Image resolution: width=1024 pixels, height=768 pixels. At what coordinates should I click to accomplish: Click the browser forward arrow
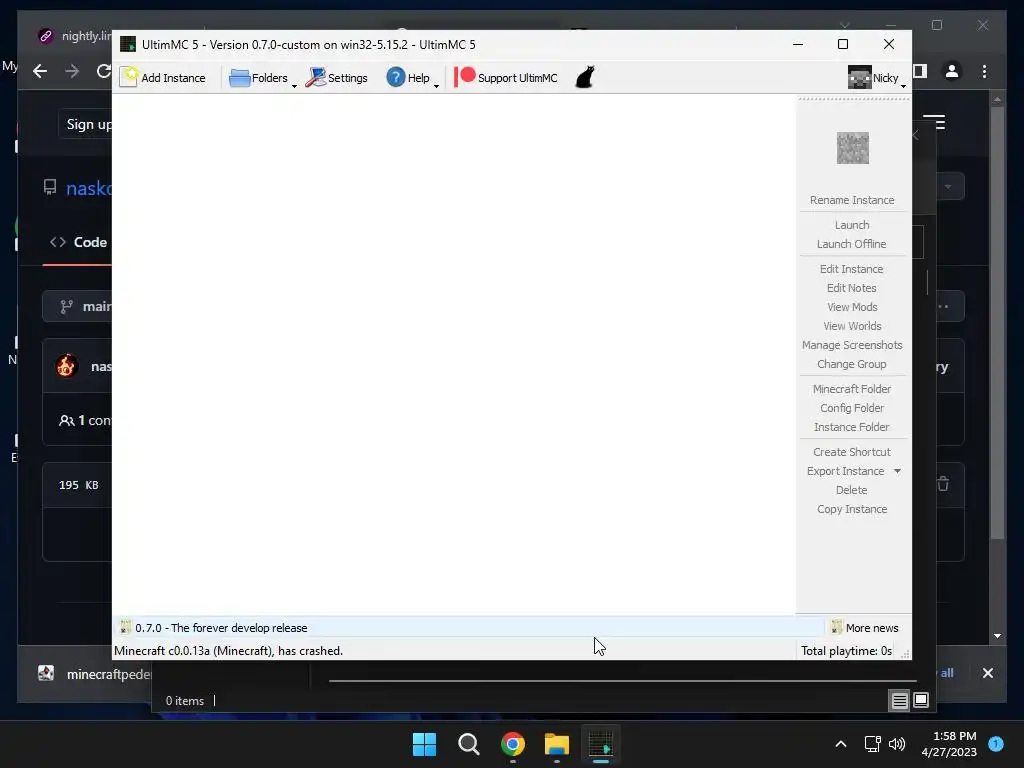click(72, 71)
